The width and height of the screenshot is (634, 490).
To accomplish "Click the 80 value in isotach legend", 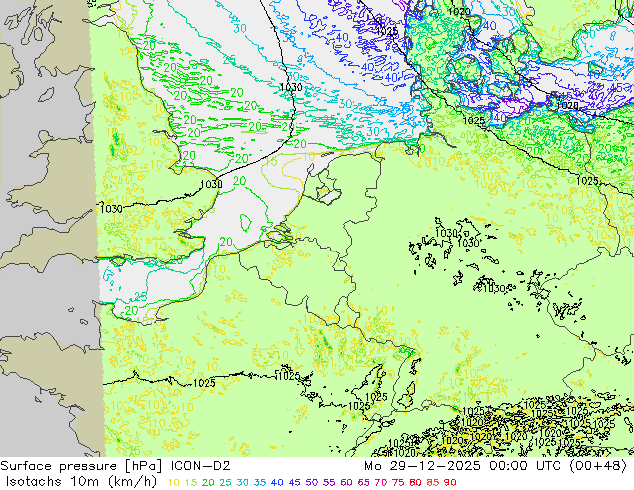I will coord(416,482).
